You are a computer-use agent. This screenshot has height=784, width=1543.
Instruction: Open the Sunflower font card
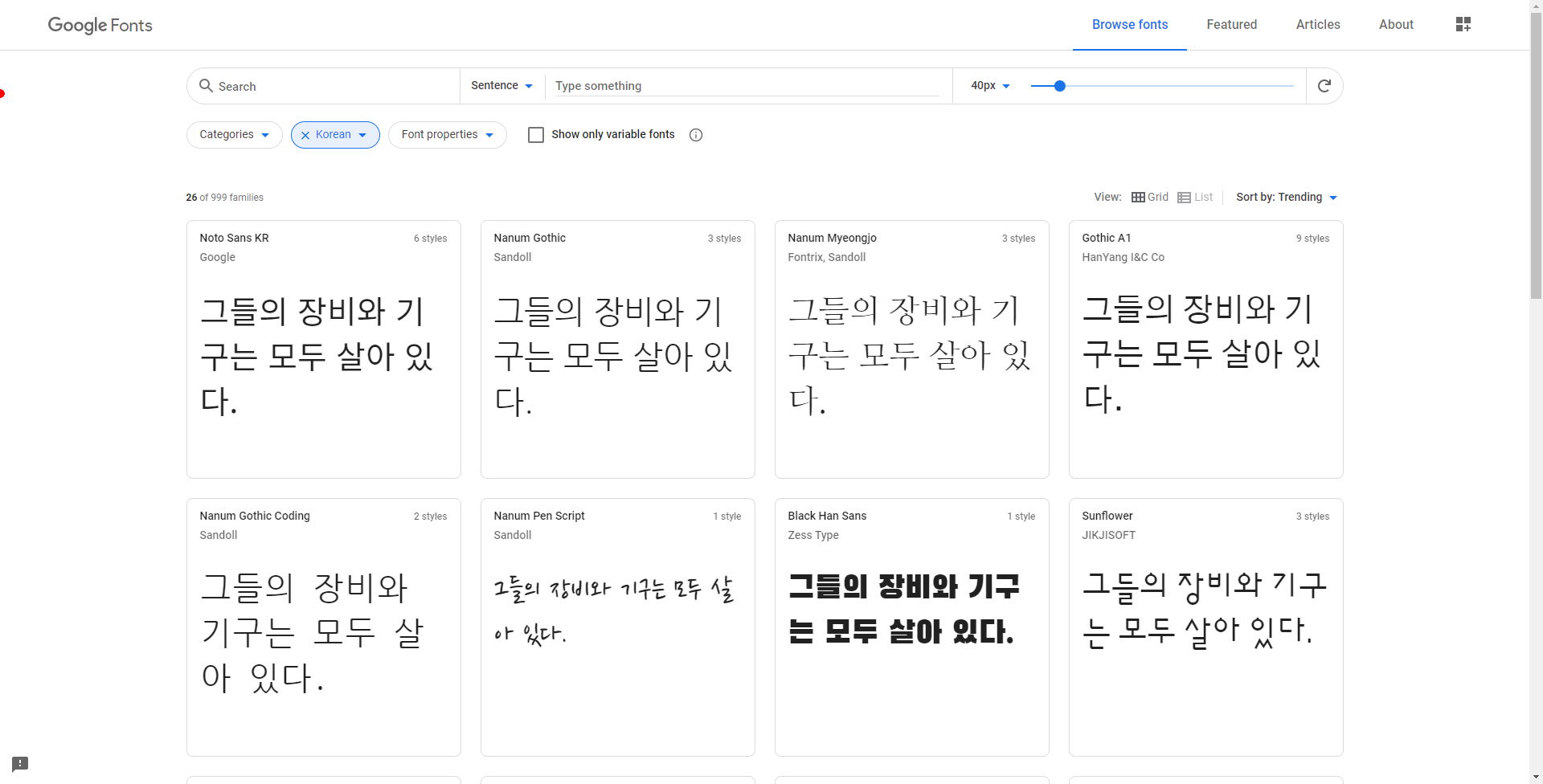click(x=1206, y=627)
